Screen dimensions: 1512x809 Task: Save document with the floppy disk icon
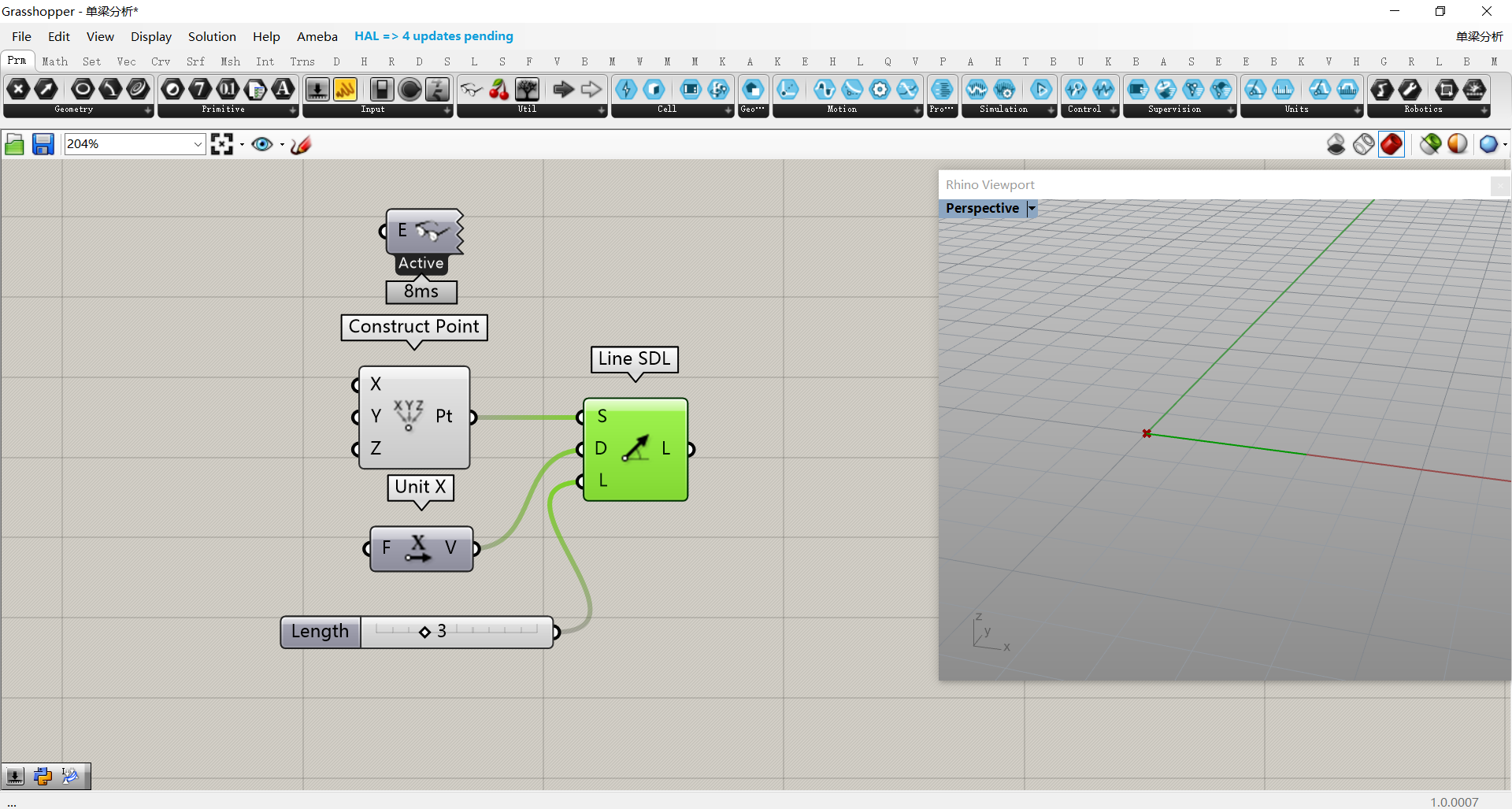pyautogui.click(x=43, y=144)
